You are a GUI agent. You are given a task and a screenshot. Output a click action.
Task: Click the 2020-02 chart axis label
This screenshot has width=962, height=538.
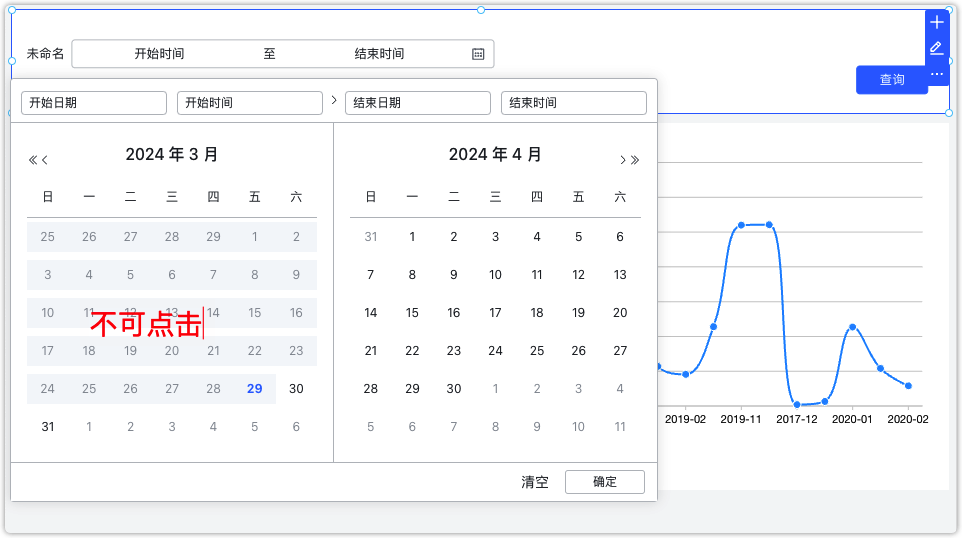click(x=907, y=419)
